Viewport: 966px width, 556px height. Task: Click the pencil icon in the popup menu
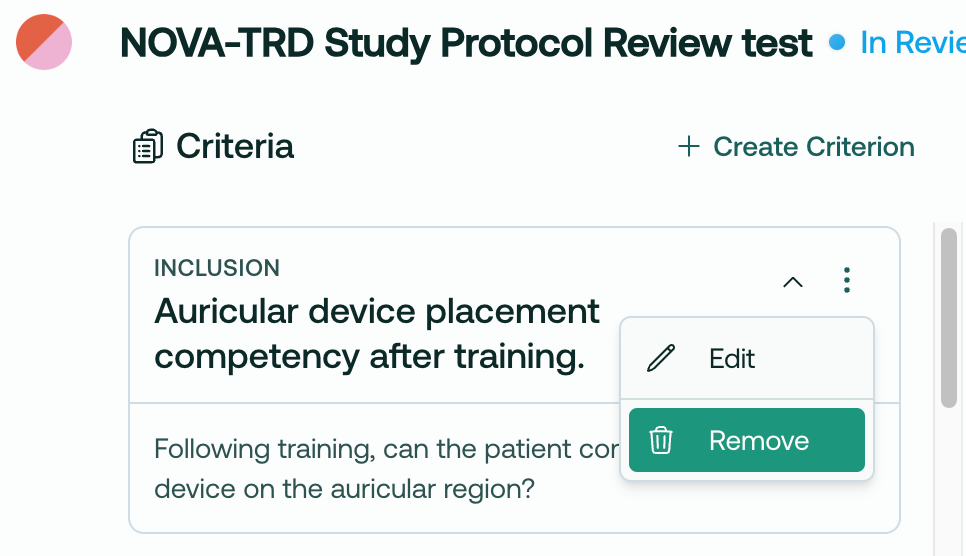[x=661, y=358]
